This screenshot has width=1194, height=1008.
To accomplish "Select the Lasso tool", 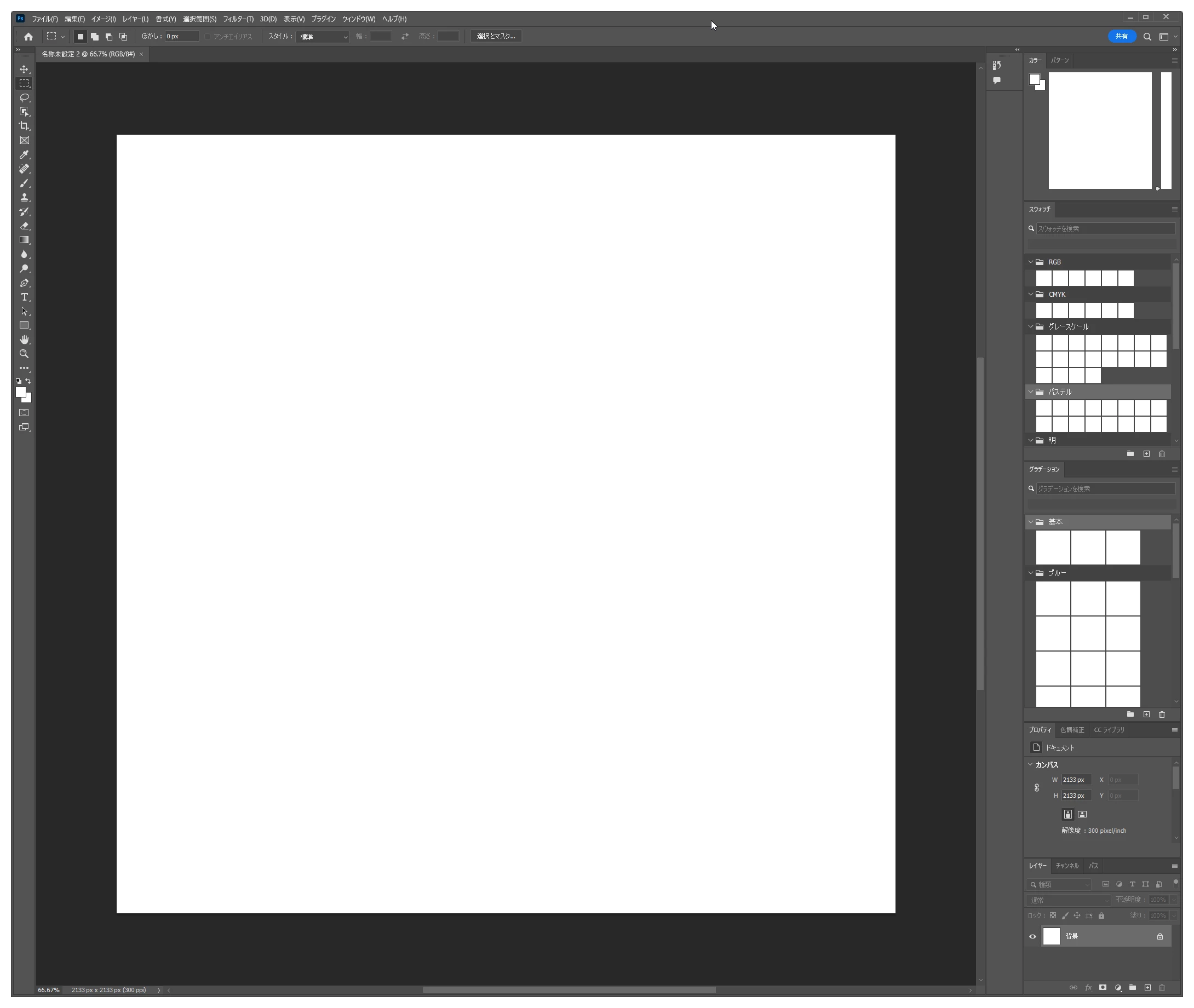I will (x=24, y=97).
